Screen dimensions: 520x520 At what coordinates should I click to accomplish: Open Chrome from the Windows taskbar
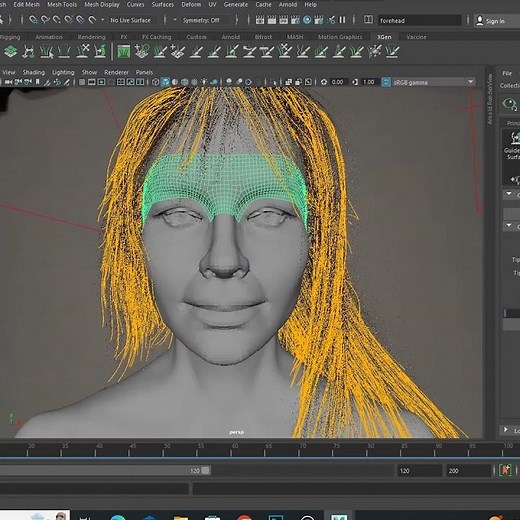click(244, 517)
